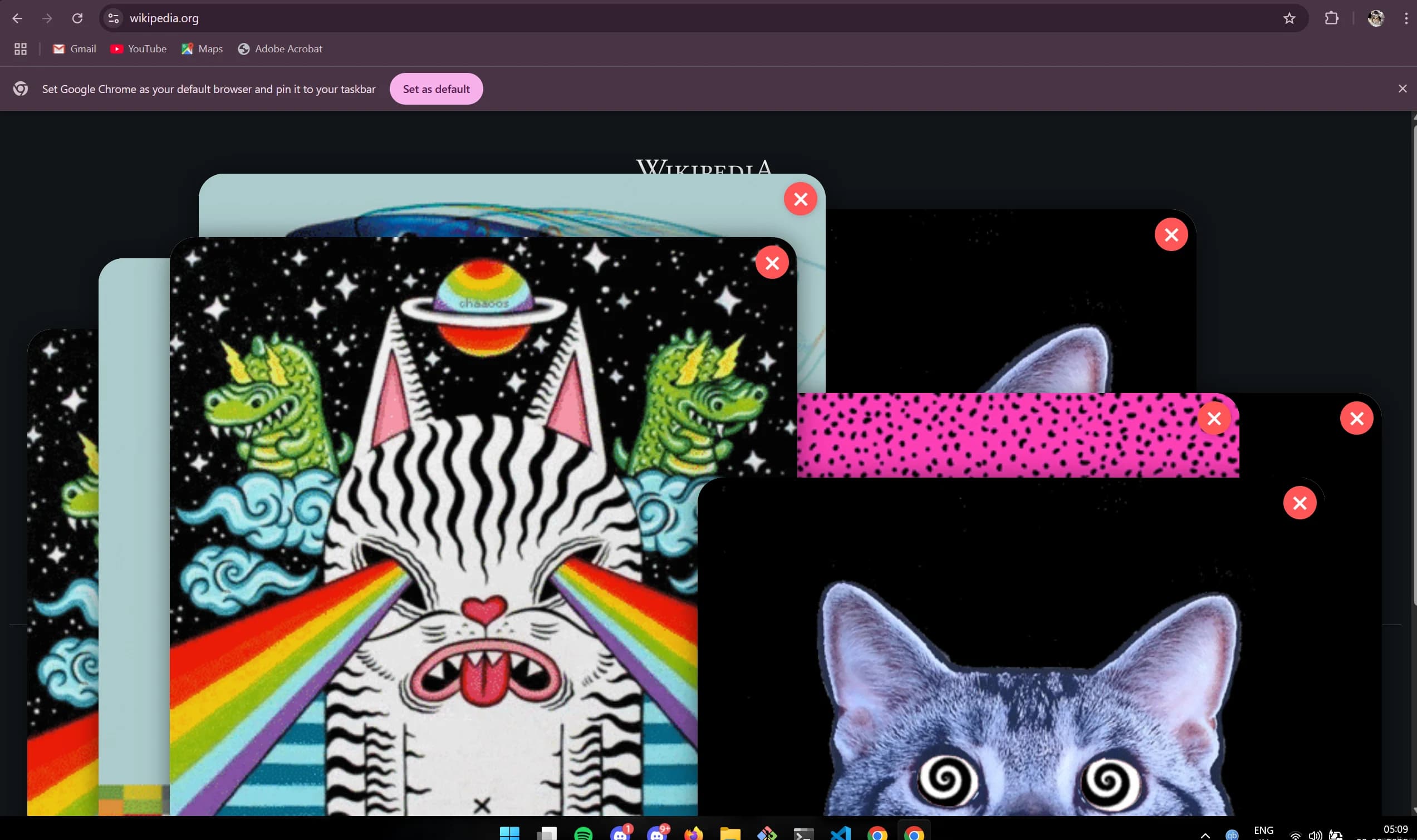Open the Chrome profile avatar
The image size is (1417, 840).
pos(1376,18)
